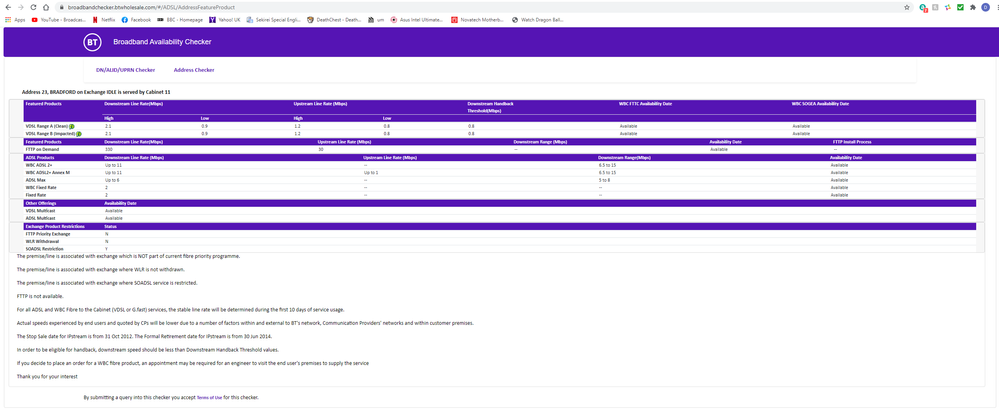Image resolution: width=999 pixels, height=419 pixels.
Task: Open the 'um' bookmark
Action: pos(377,20)
